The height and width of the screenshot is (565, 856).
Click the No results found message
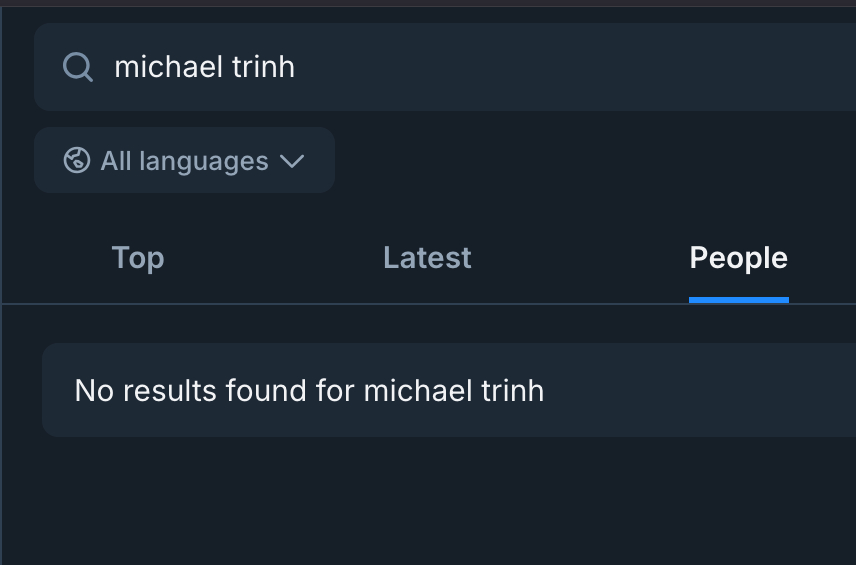tap(309, 390)
